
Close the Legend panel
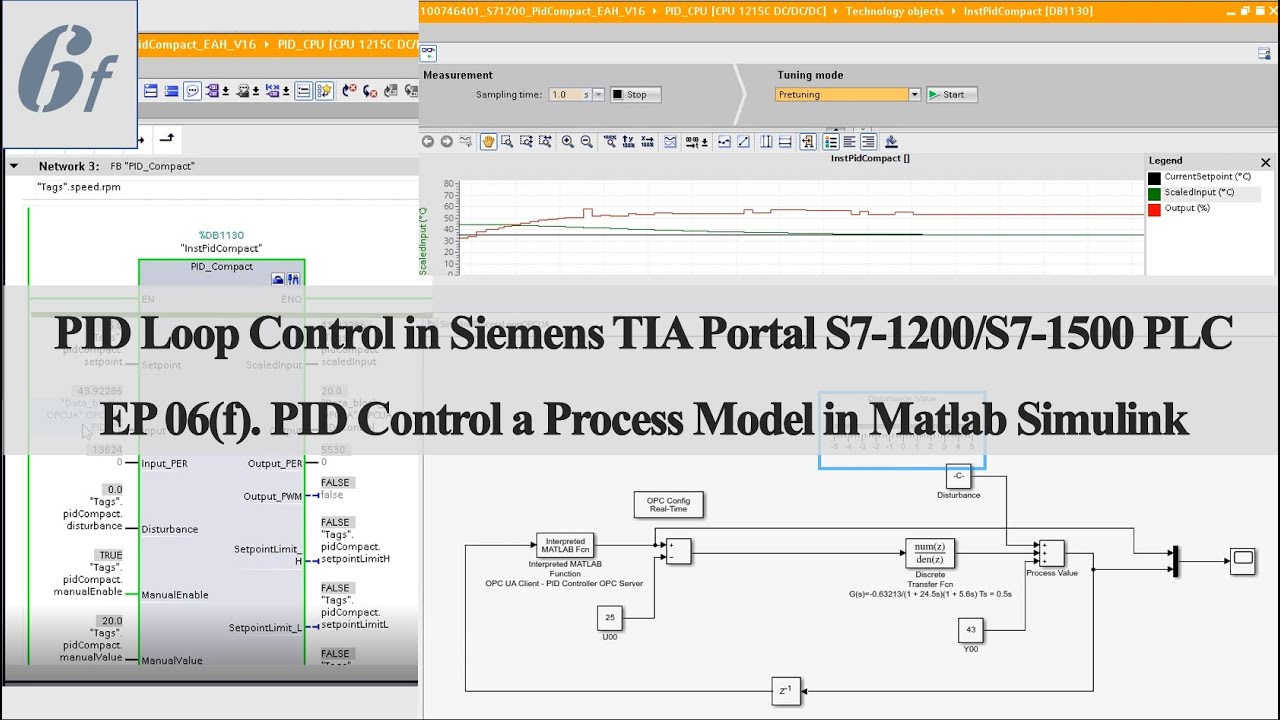tap(1265, 161)
